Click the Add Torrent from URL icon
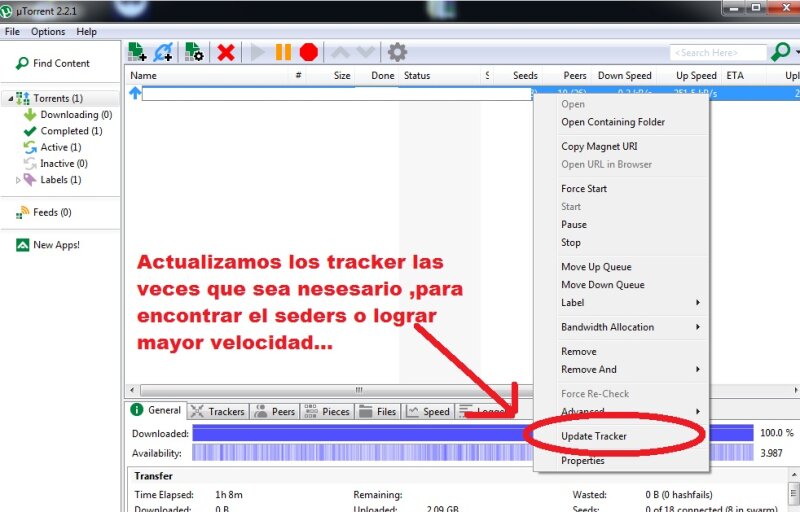This screenshot has width=800, height=512. [163, 52]
